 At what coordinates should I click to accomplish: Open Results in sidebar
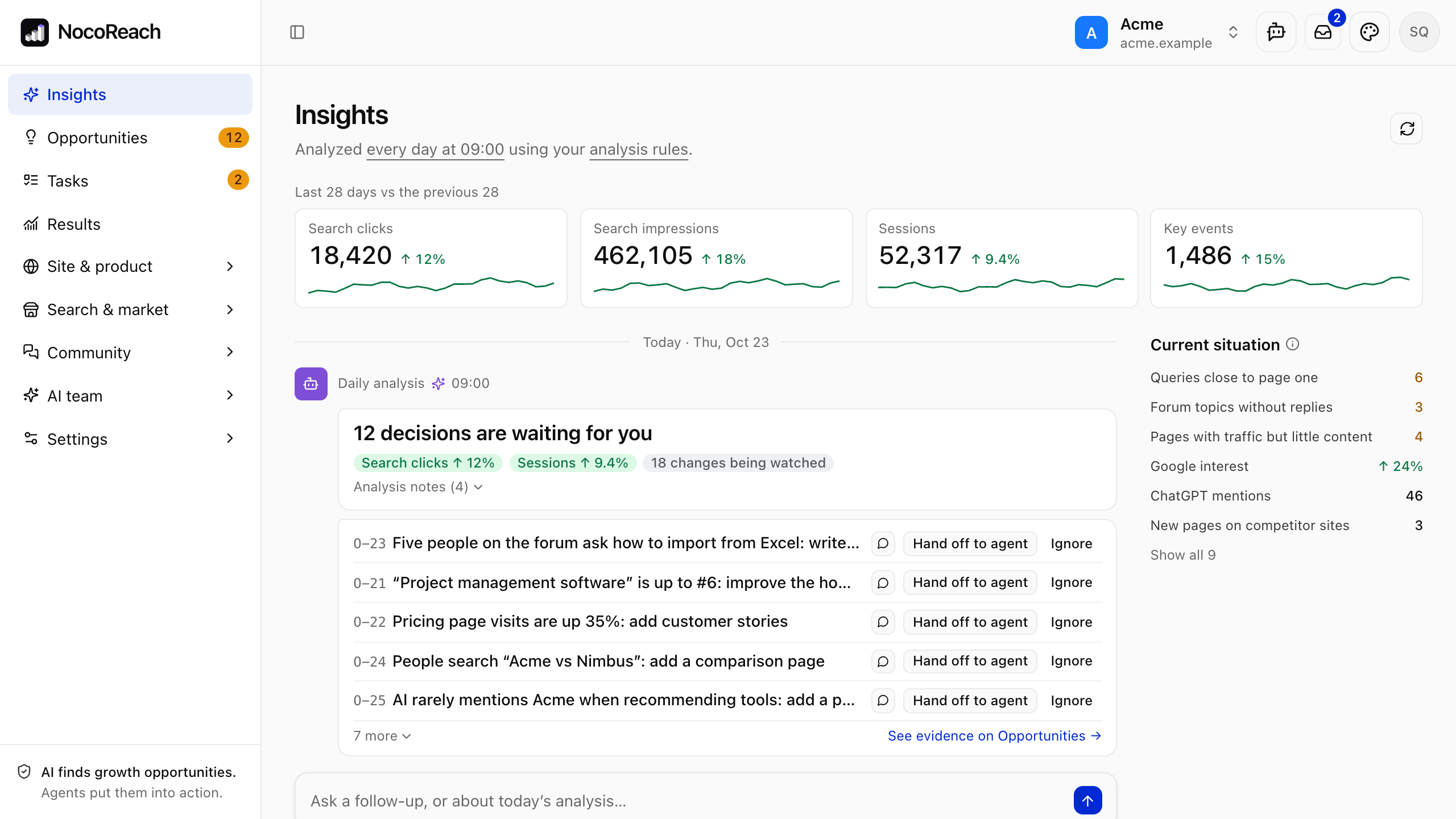[x=130, y=224]
